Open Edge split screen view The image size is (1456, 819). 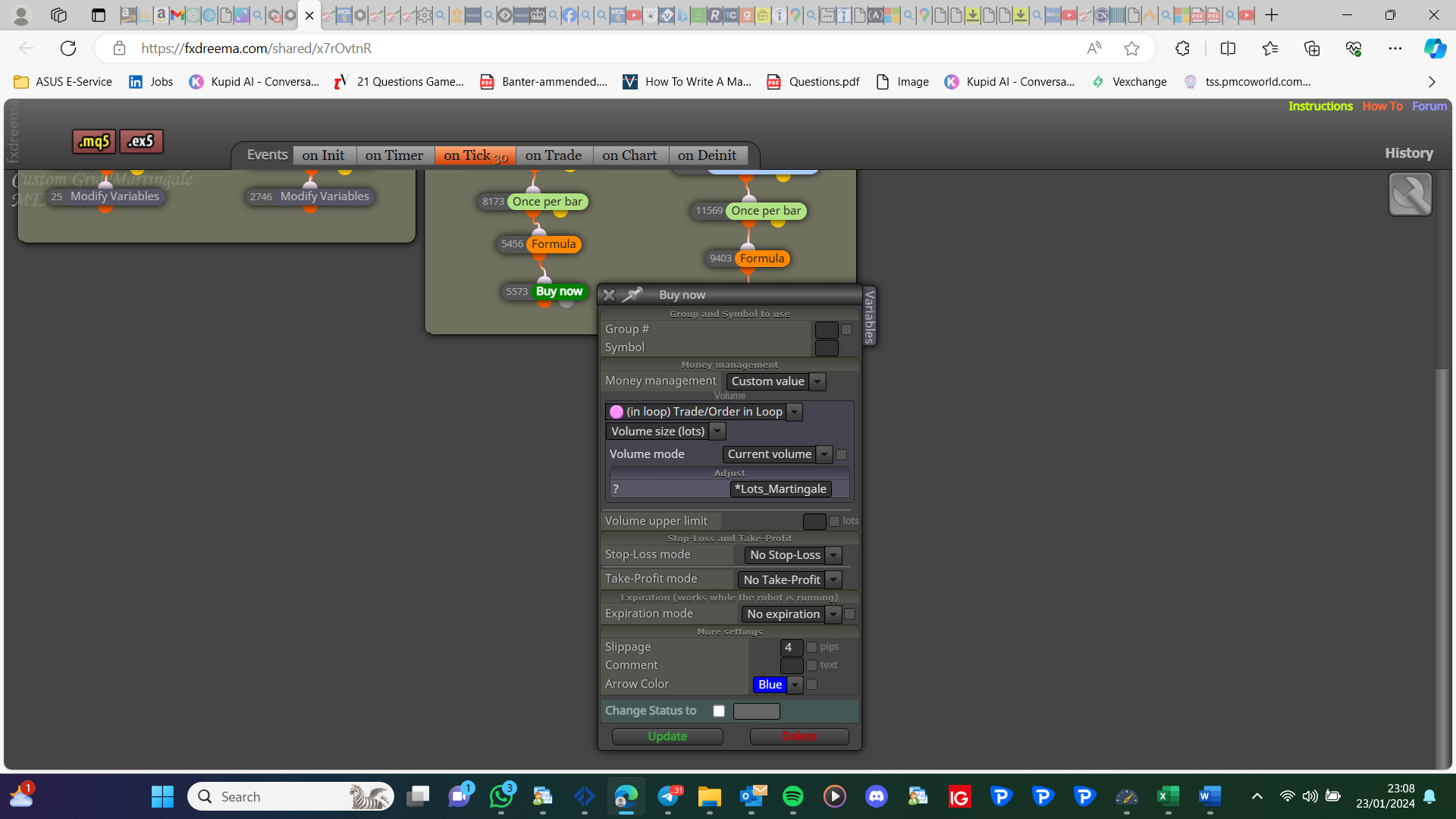click(1228, 49)
